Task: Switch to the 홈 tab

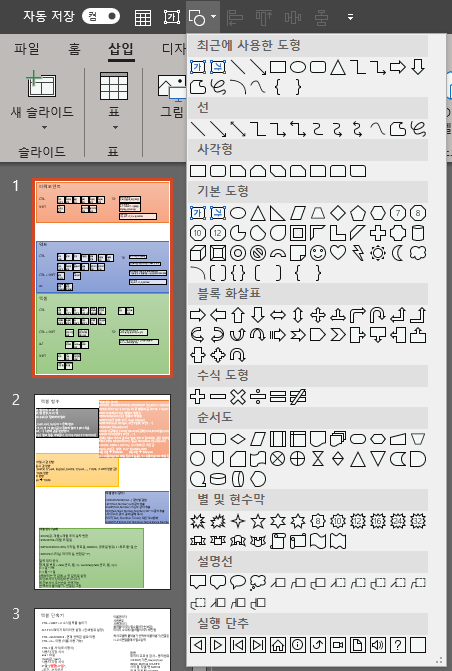Action: pyautogui.click(x=74, y=49)
